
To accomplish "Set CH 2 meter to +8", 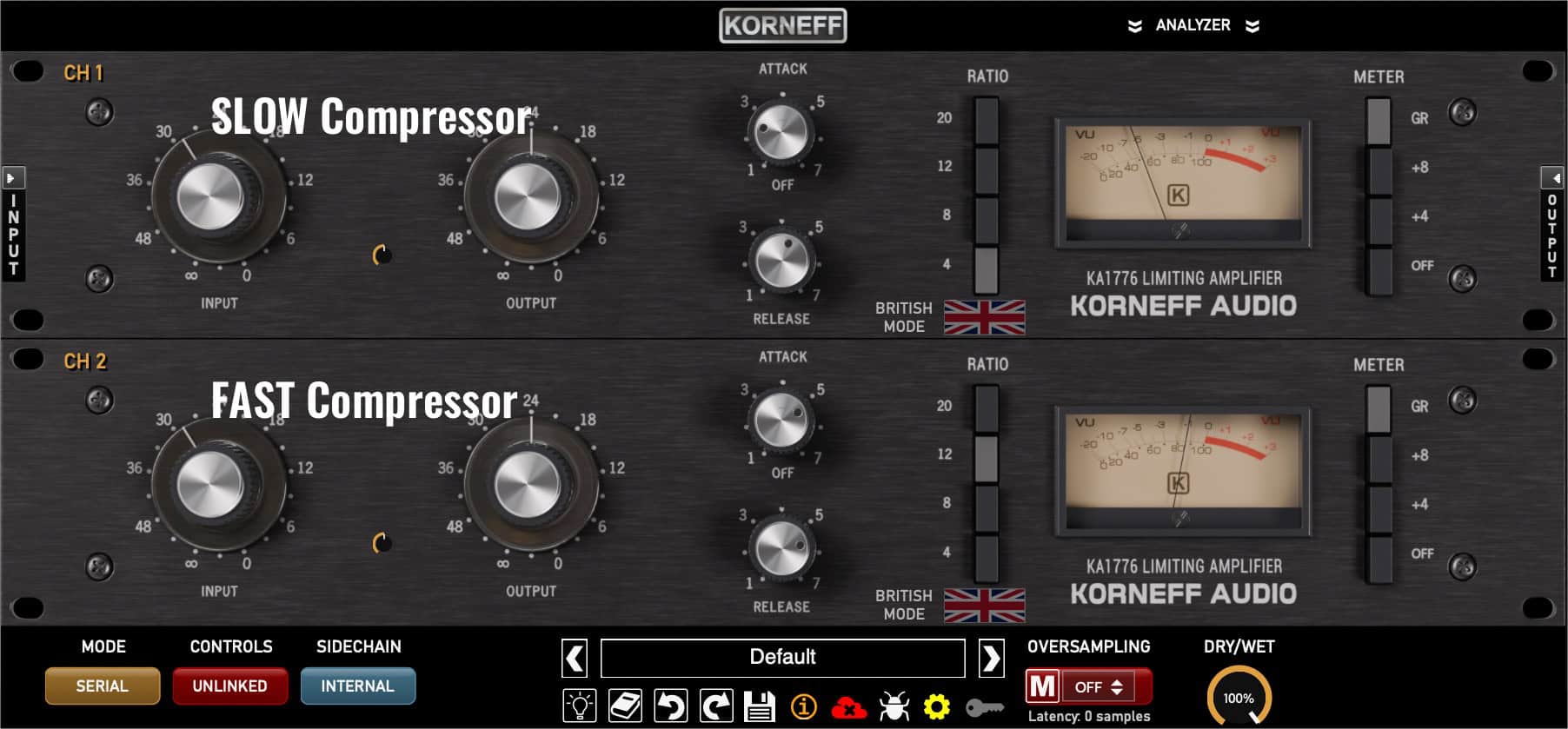I will click(x=1379, y=459).
